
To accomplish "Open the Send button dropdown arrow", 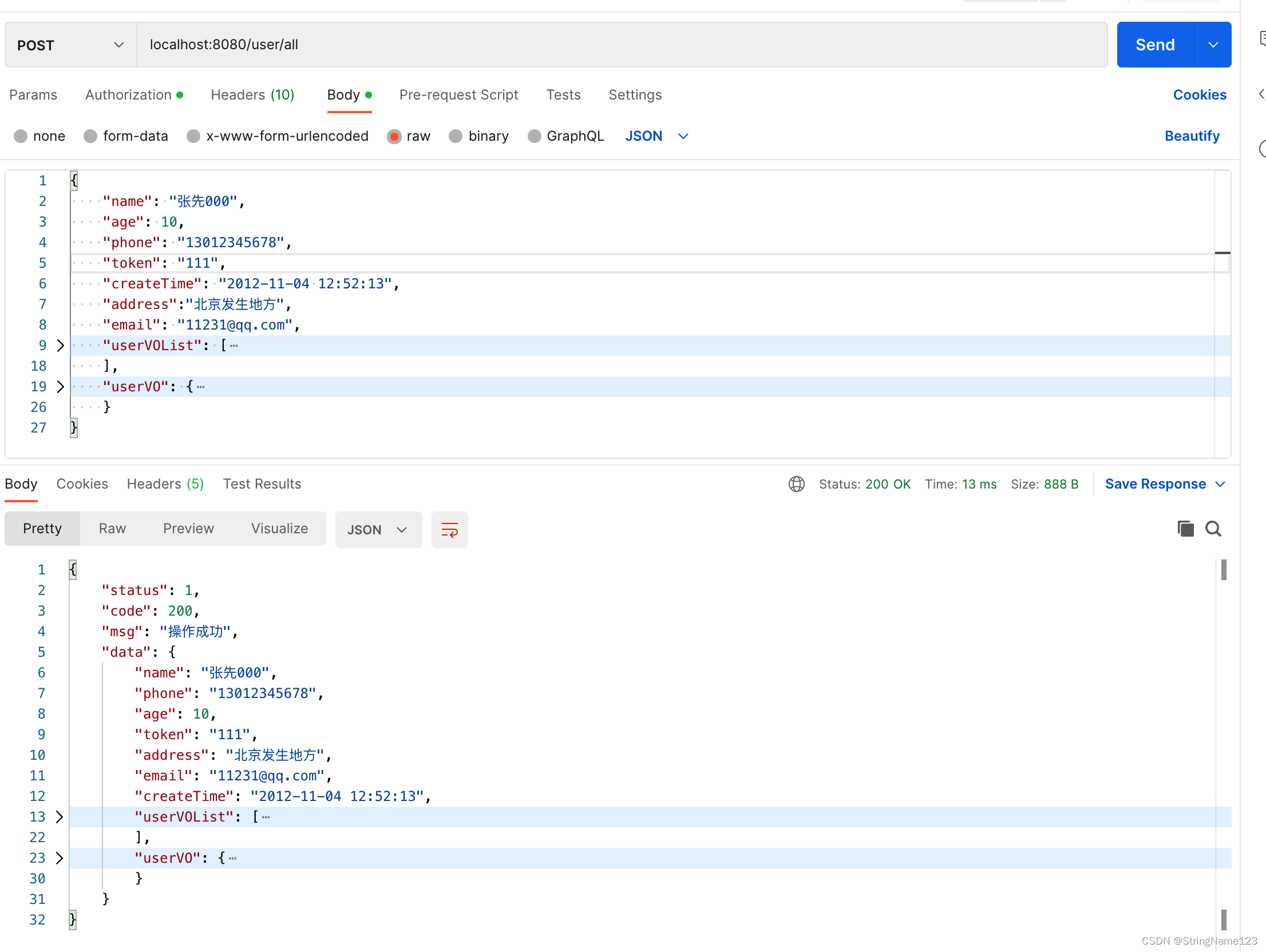I will coord(1212,44).
